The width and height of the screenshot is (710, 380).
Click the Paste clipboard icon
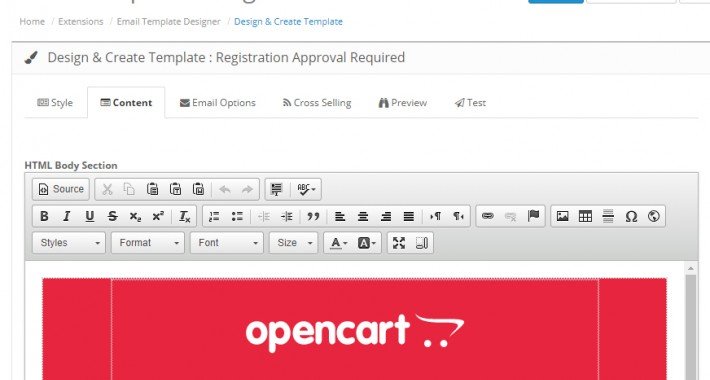(153, 189)
